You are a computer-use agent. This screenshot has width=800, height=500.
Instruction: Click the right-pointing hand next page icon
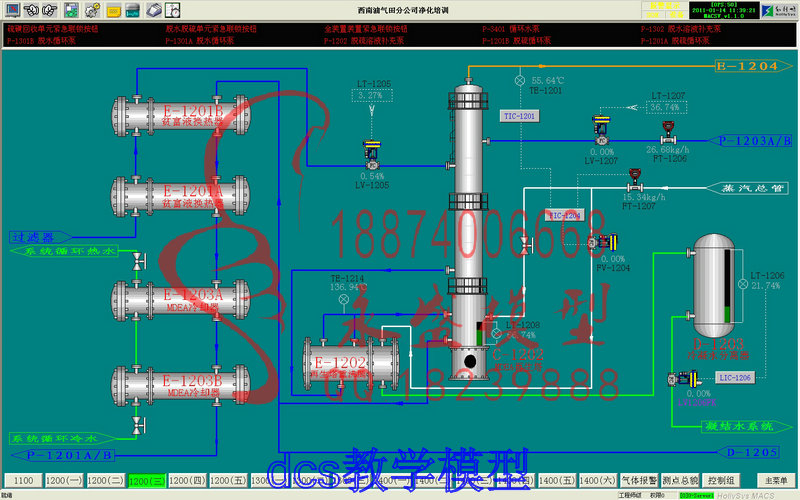tap(50, 10)
